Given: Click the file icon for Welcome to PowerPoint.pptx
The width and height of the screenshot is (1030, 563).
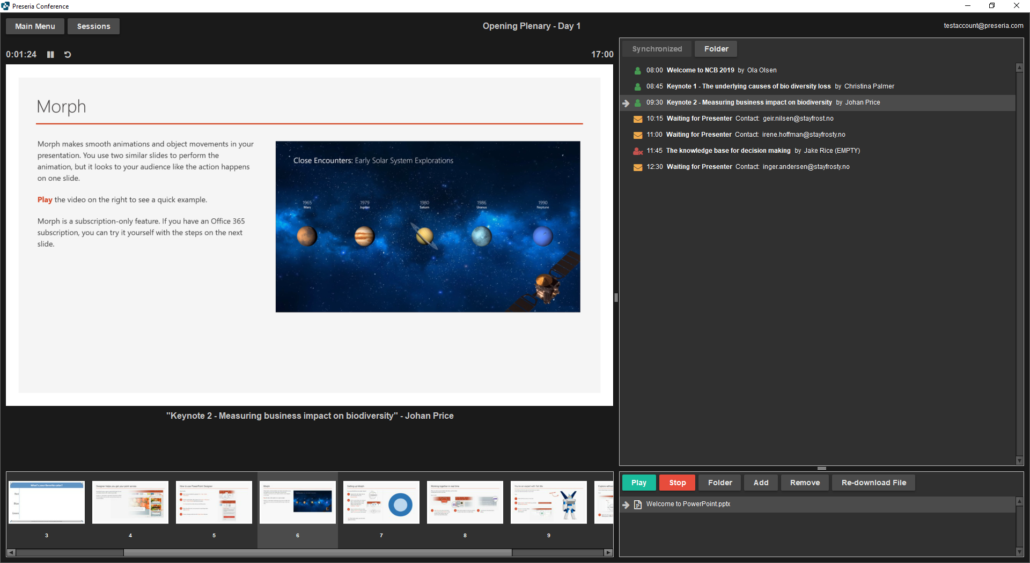Looking at the screenshot, I should [638, 504].
